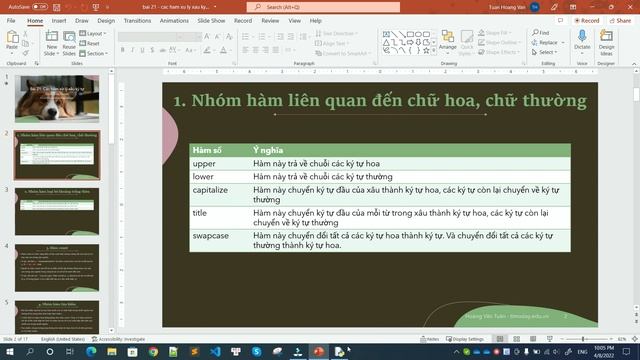Click the slide title text
640x360 pixels.
[x=380, y=100]
